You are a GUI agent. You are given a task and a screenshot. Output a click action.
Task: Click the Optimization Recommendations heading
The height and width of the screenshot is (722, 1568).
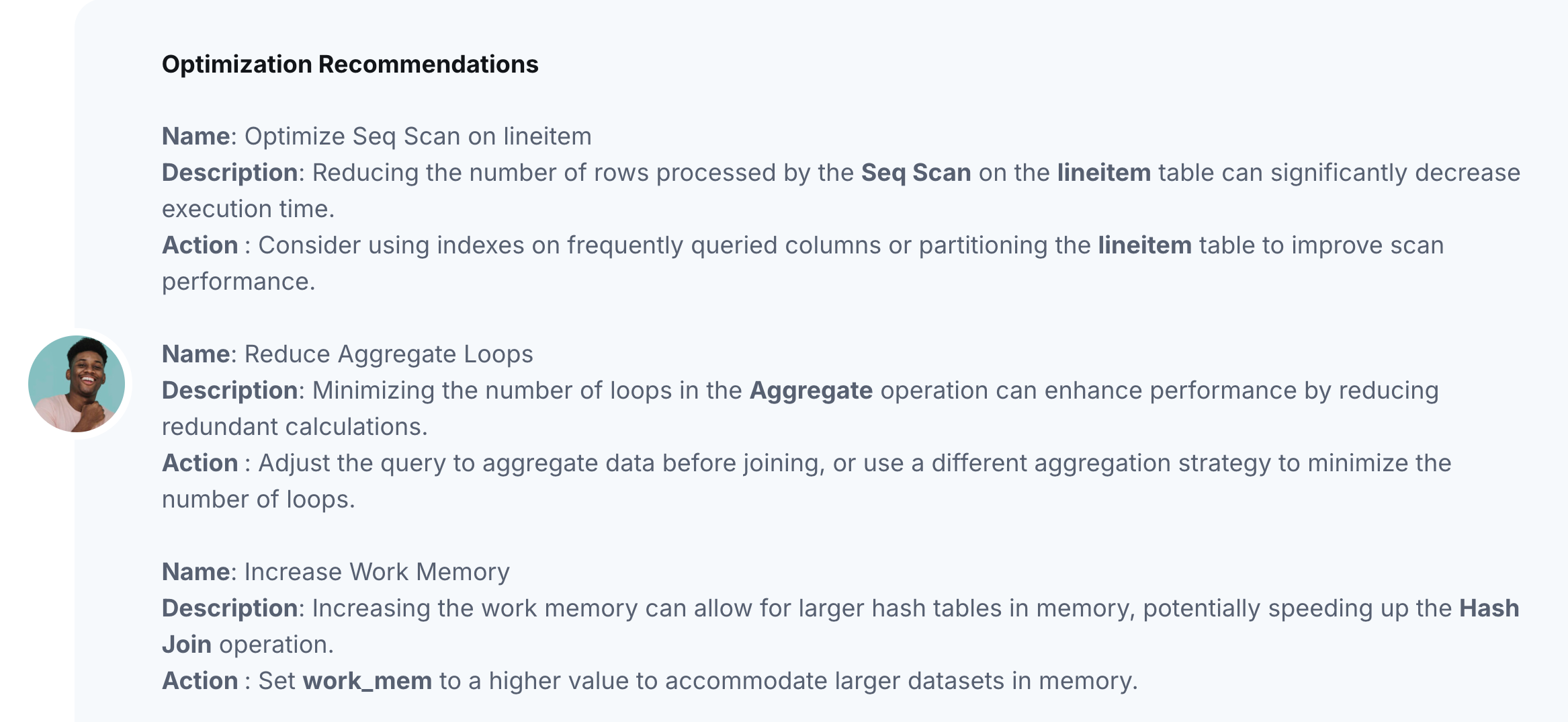350,65
